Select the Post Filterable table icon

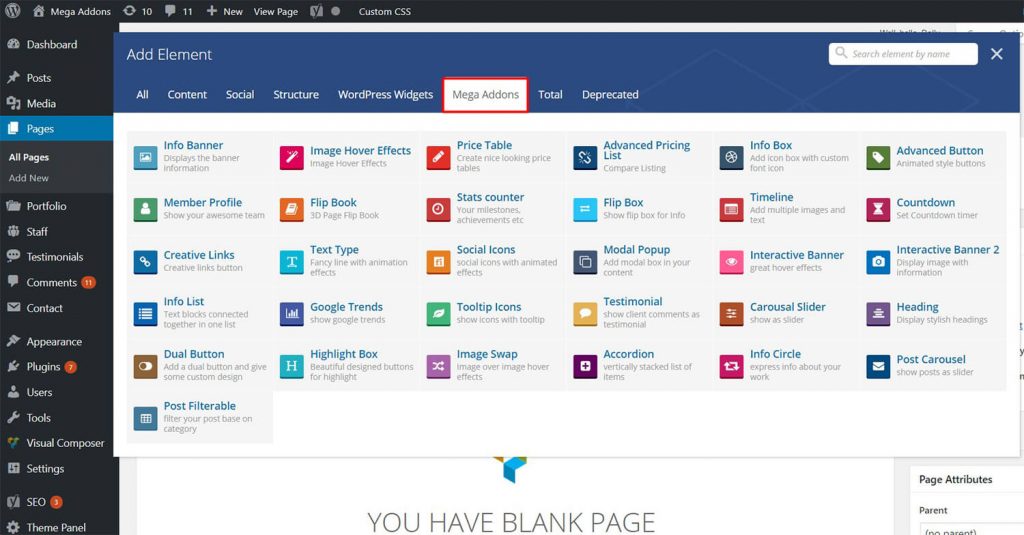[x=146, y=419]
